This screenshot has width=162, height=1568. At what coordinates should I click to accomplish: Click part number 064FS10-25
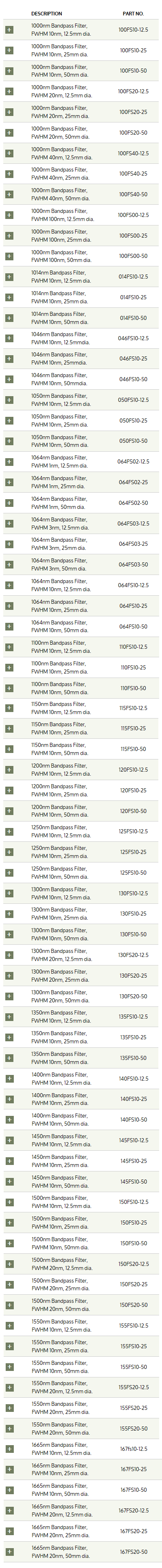click(133, 606)
